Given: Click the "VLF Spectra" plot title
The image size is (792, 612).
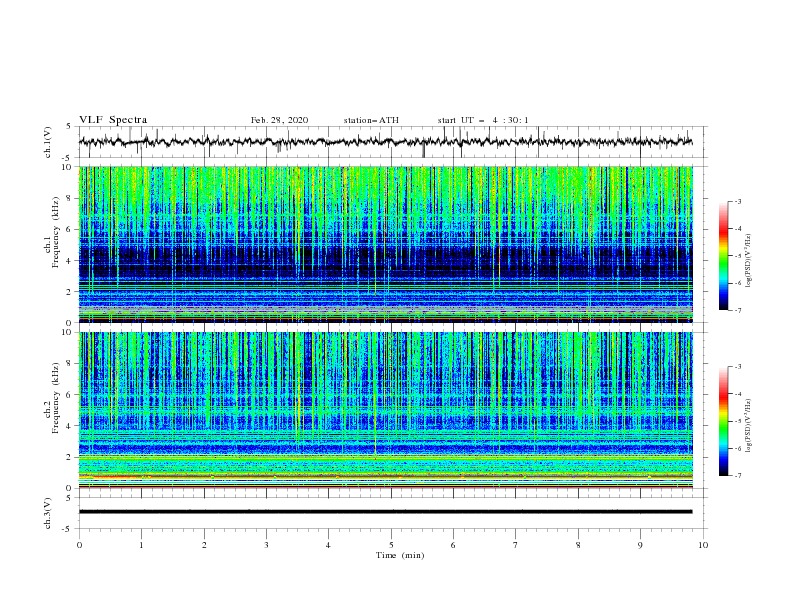Looking at the screenshot, I should coord(113,120).
